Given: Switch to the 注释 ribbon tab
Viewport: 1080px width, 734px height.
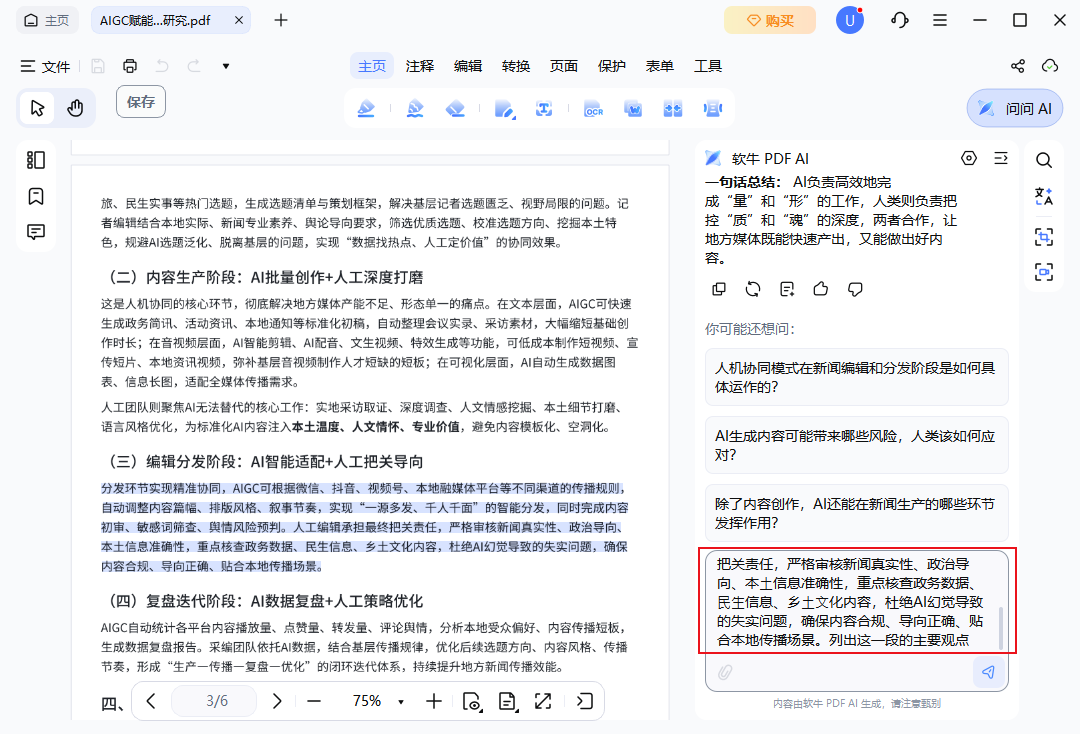Looking at the screenshot, I should pos(419,66).
